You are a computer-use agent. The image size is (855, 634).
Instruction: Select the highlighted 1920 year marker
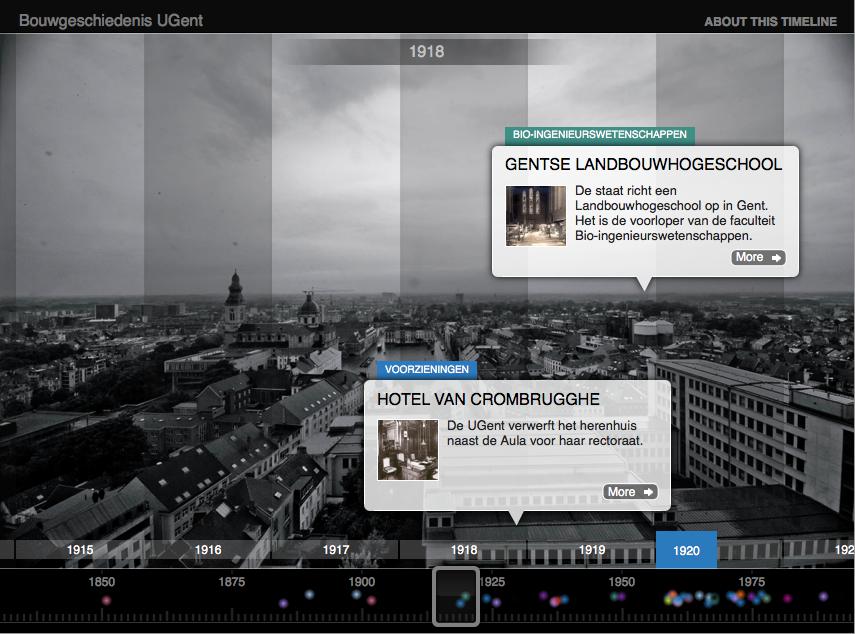pos(686,550)
